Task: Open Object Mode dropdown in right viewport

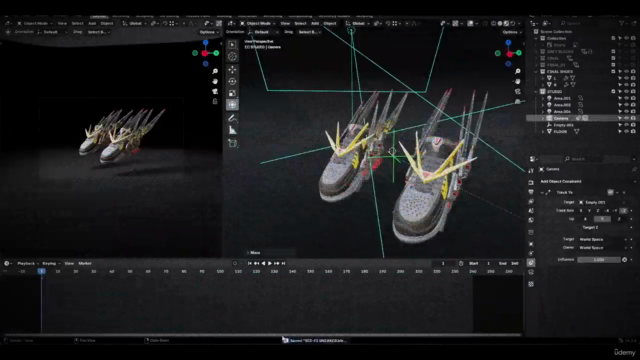Action: 258,23
